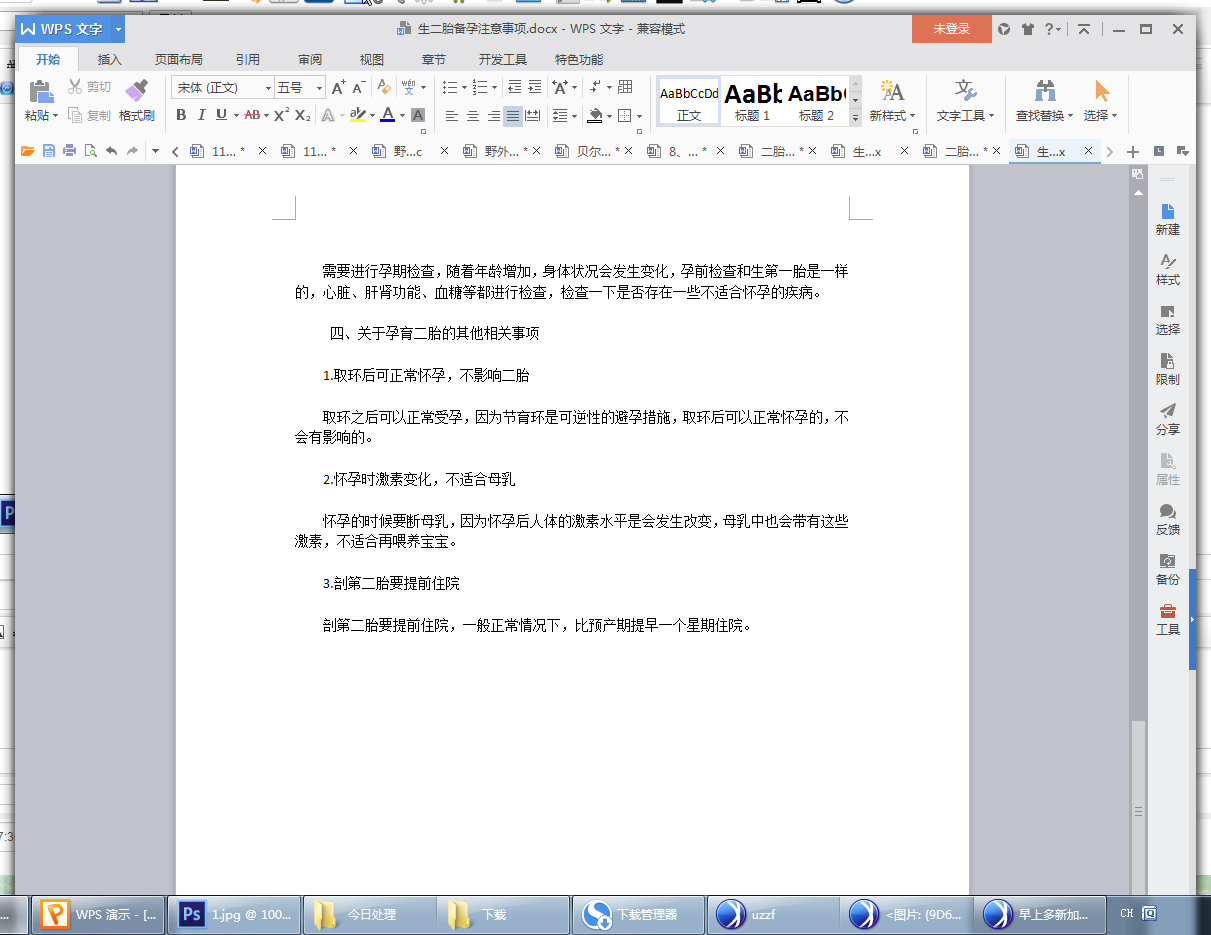Click the insert table grid icon
This screenshot has height=935, width=1211.
tap(625, 87)
